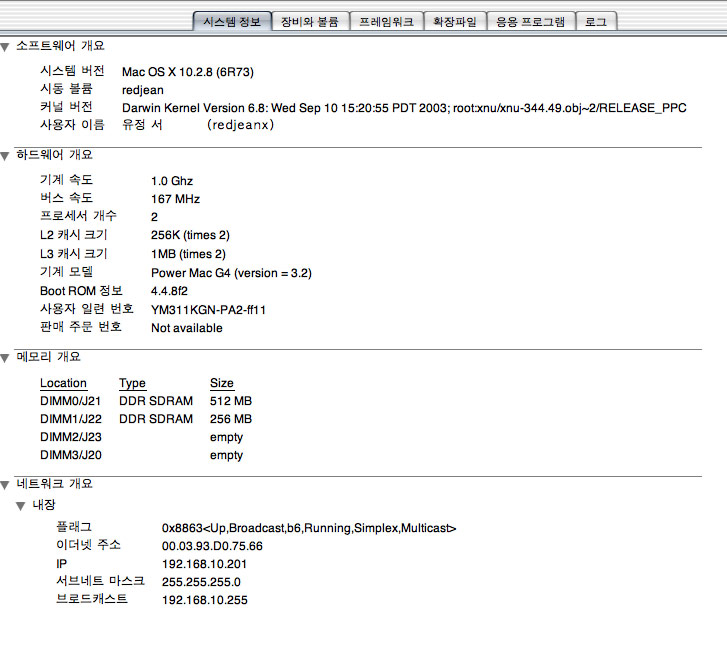Show the 로그 tab

click(x=596, y=21)
